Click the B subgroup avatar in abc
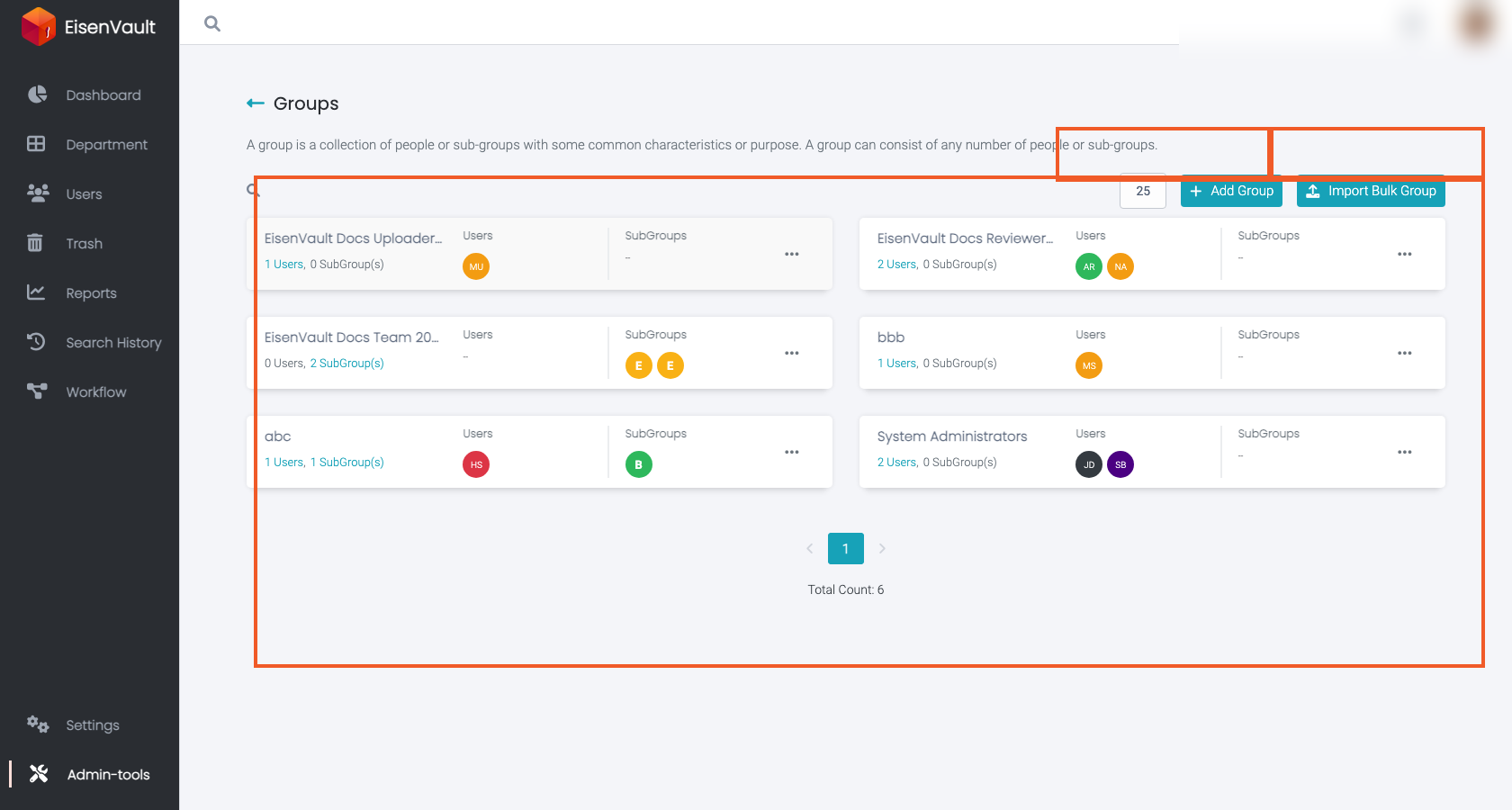 click(x=639, y=464)
